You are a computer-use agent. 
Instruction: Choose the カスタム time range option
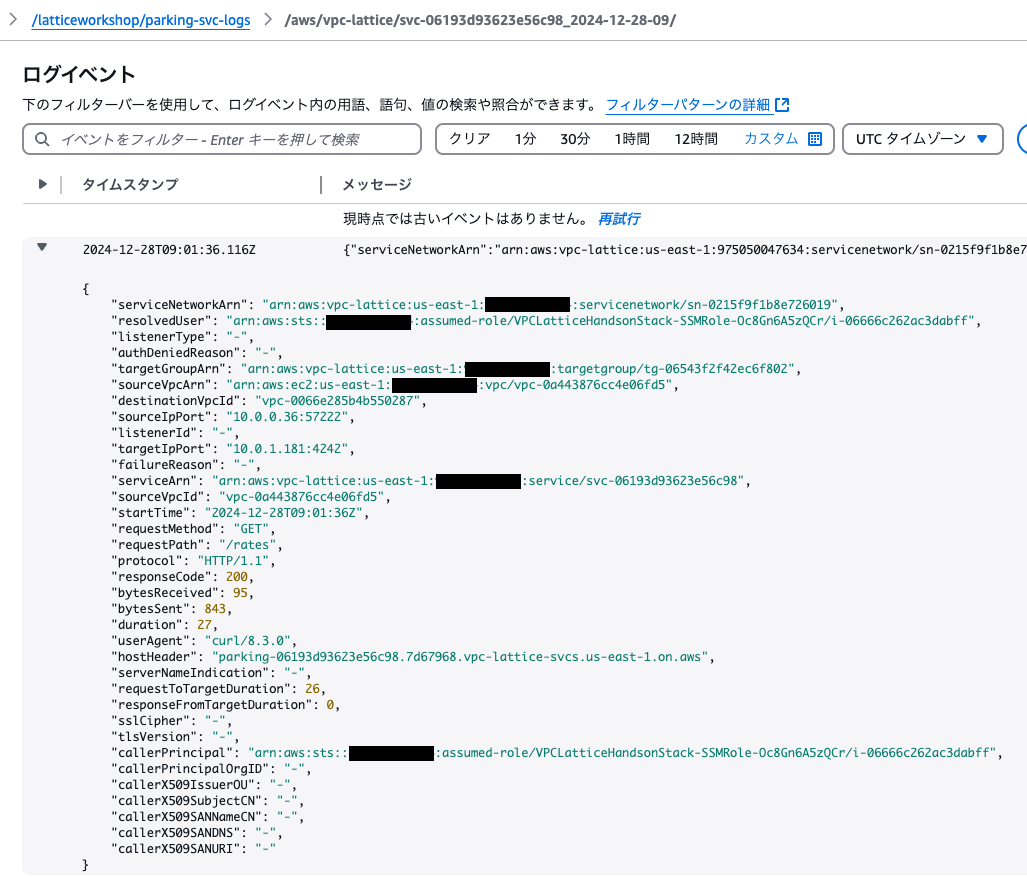[x=772, y=139]
